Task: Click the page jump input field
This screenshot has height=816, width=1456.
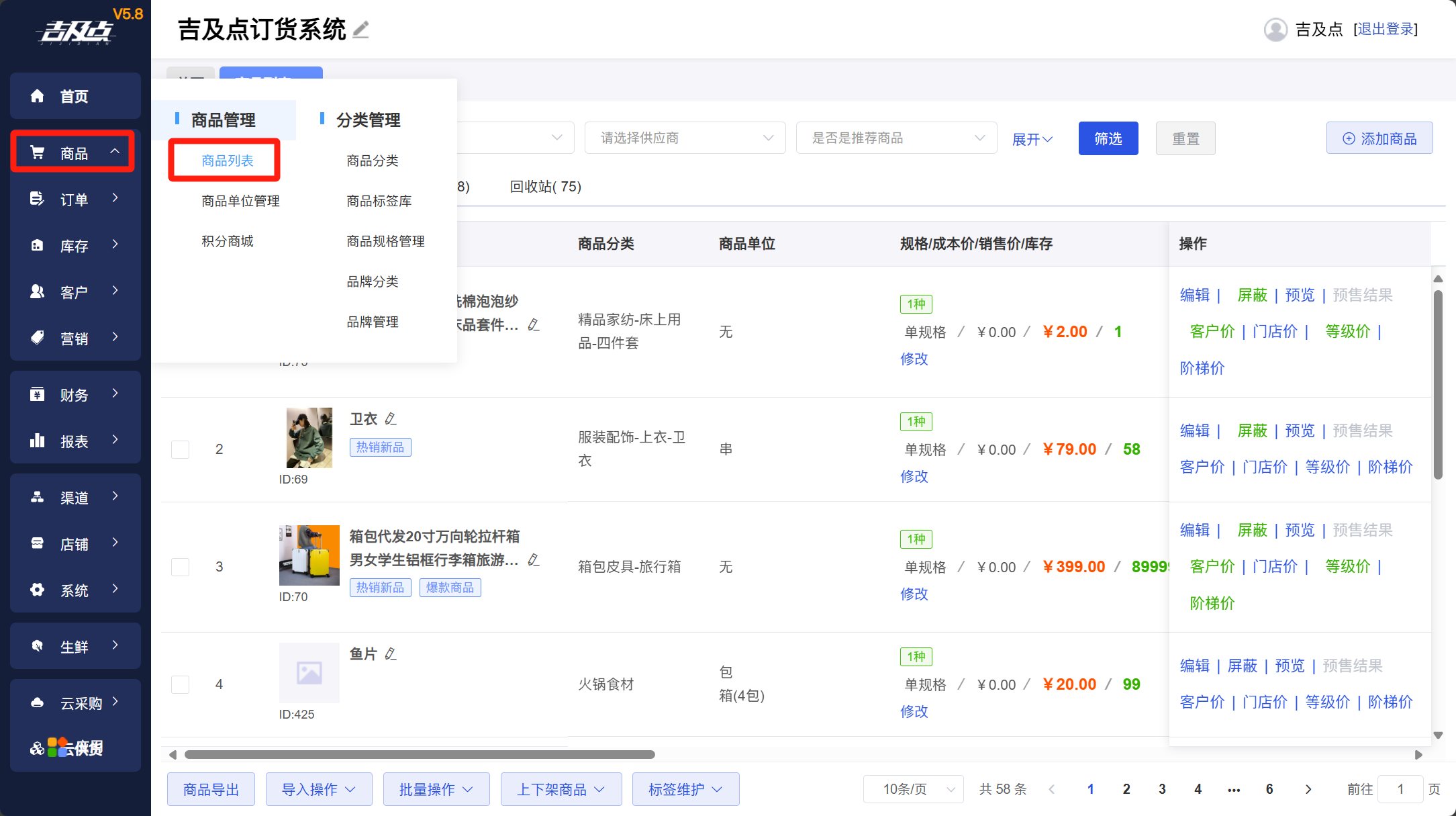Action: tap(1400, 789)
